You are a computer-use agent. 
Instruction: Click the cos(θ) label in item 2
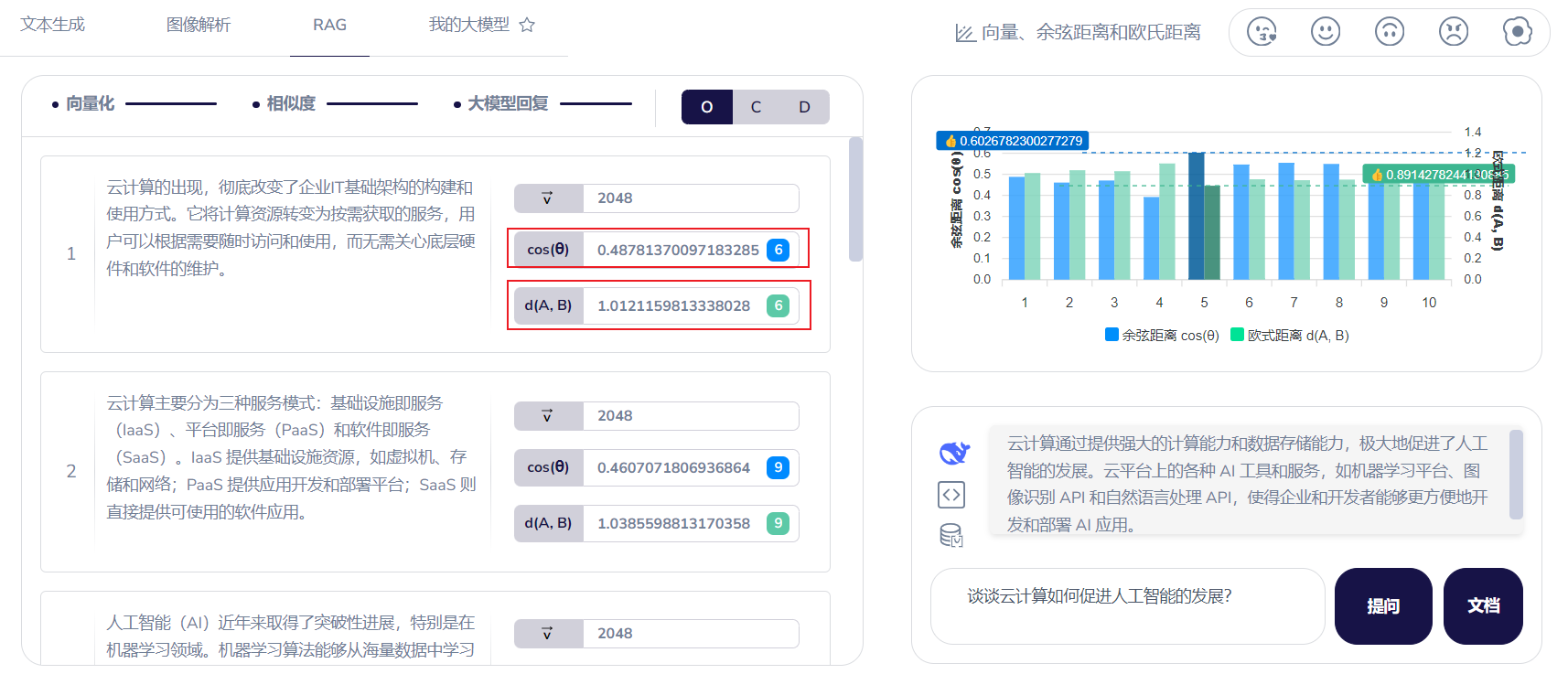click(548, 467)
